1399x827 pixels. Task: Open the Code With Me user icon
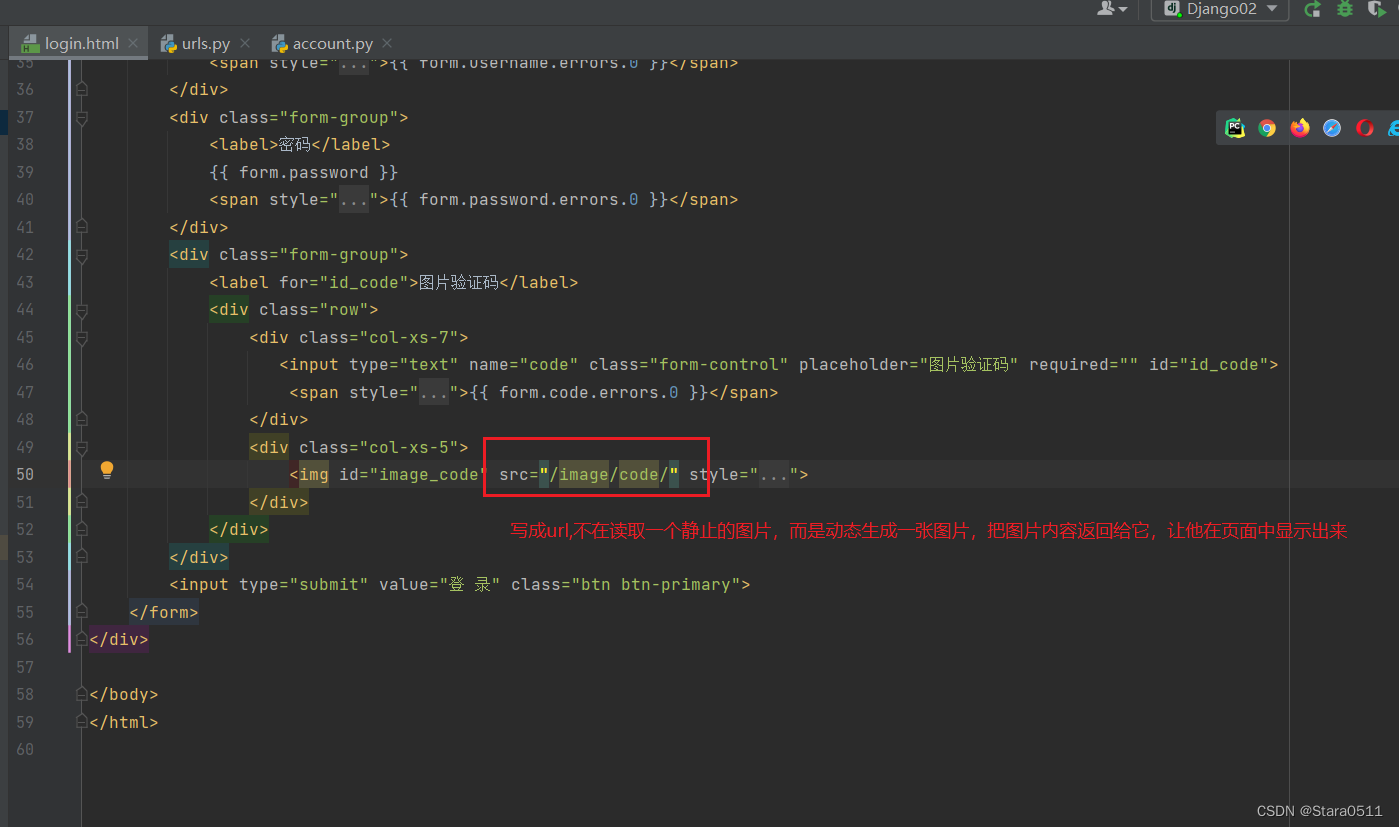coord(1112,9)
